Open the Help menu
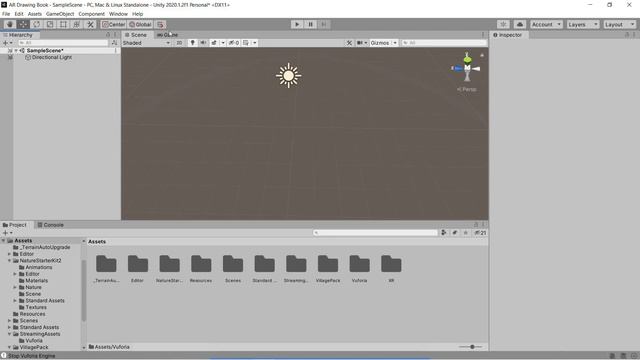Viewport: 640px width, 360px height. coord(138,14)
